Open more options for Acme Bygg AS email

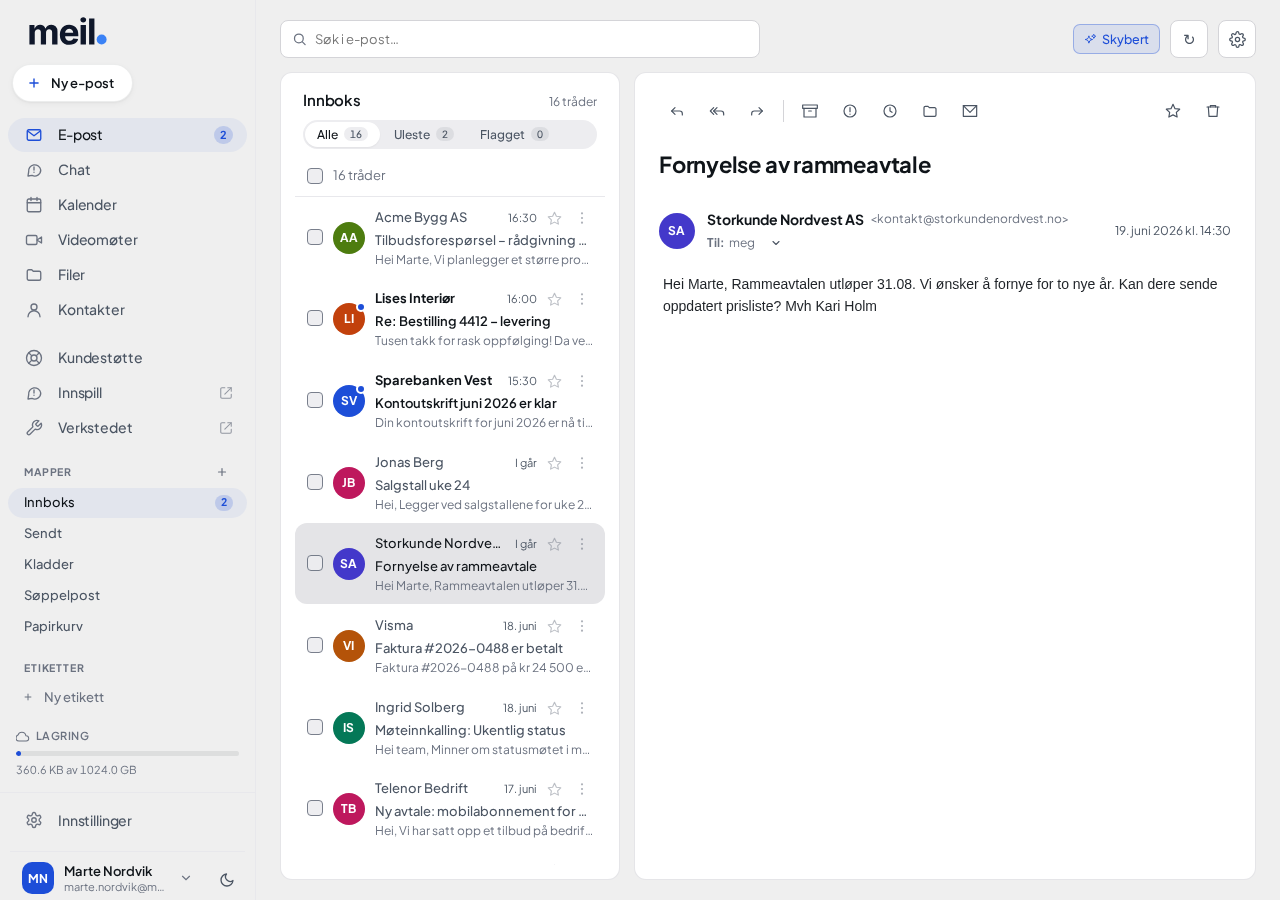pos(582,218)
